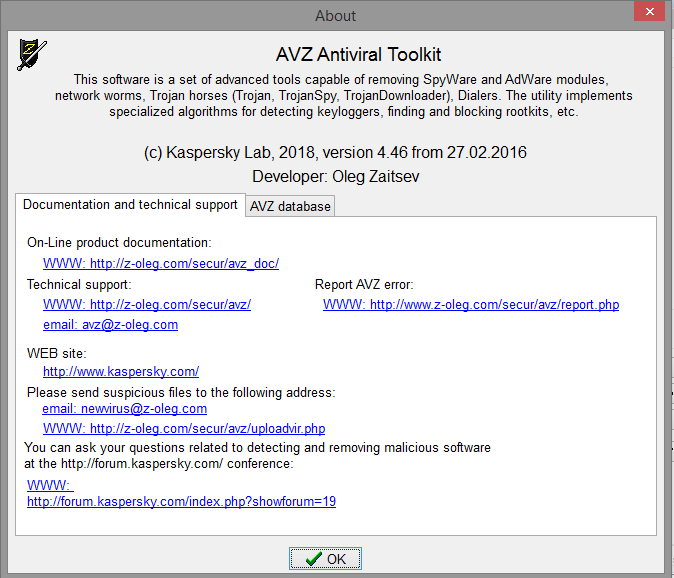This screenshot has height=578, width=674.
Task: Click the avz@z-oleg.com email link
Action: click(x=110, y=325)
